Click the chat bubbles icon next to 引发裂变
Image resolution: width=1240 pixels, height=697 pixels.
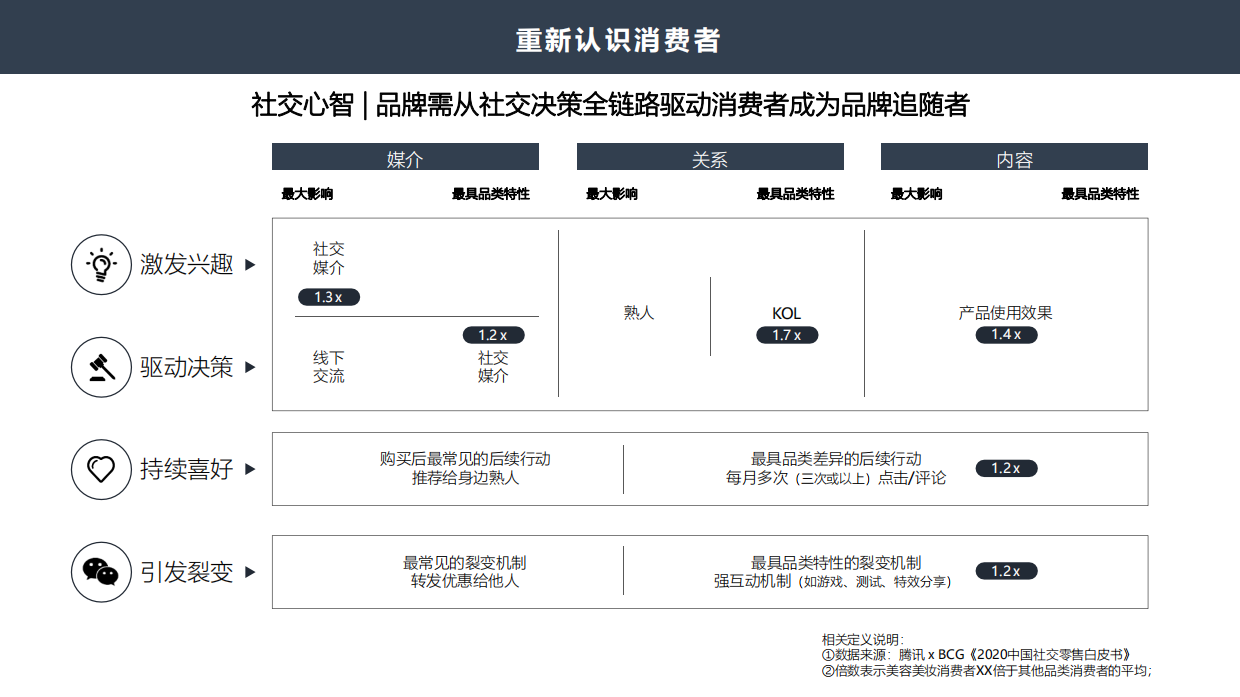(100, 572)
